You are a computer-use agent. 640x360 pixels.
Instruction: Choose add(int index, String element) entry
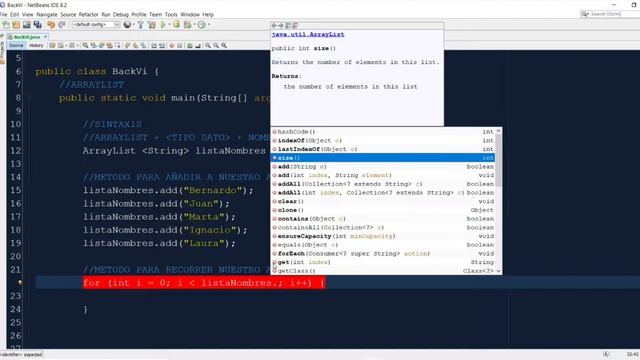tap(383, 175)
